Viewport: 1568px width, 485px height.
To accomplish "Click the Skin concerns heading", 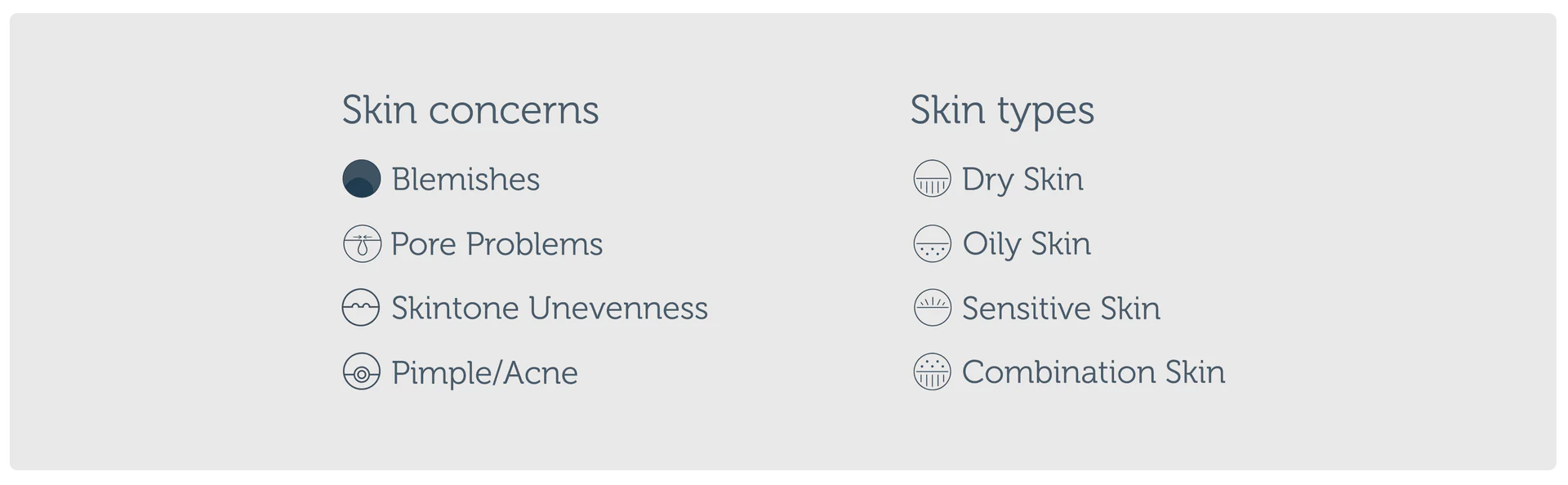I will pyautogui.click(x=470, y=109).
